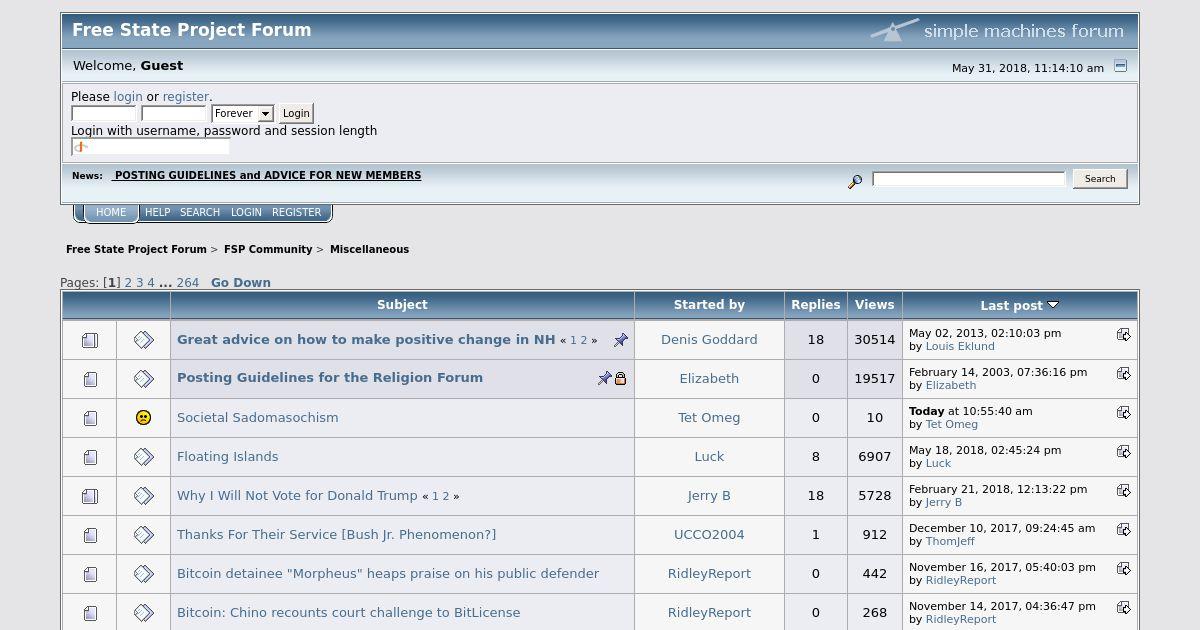Image resolution: width=1200 pixels, height=630 pixels.
Task: Sort topics by Subject column header
Action: pyautogui.click(x=402, y=305)
